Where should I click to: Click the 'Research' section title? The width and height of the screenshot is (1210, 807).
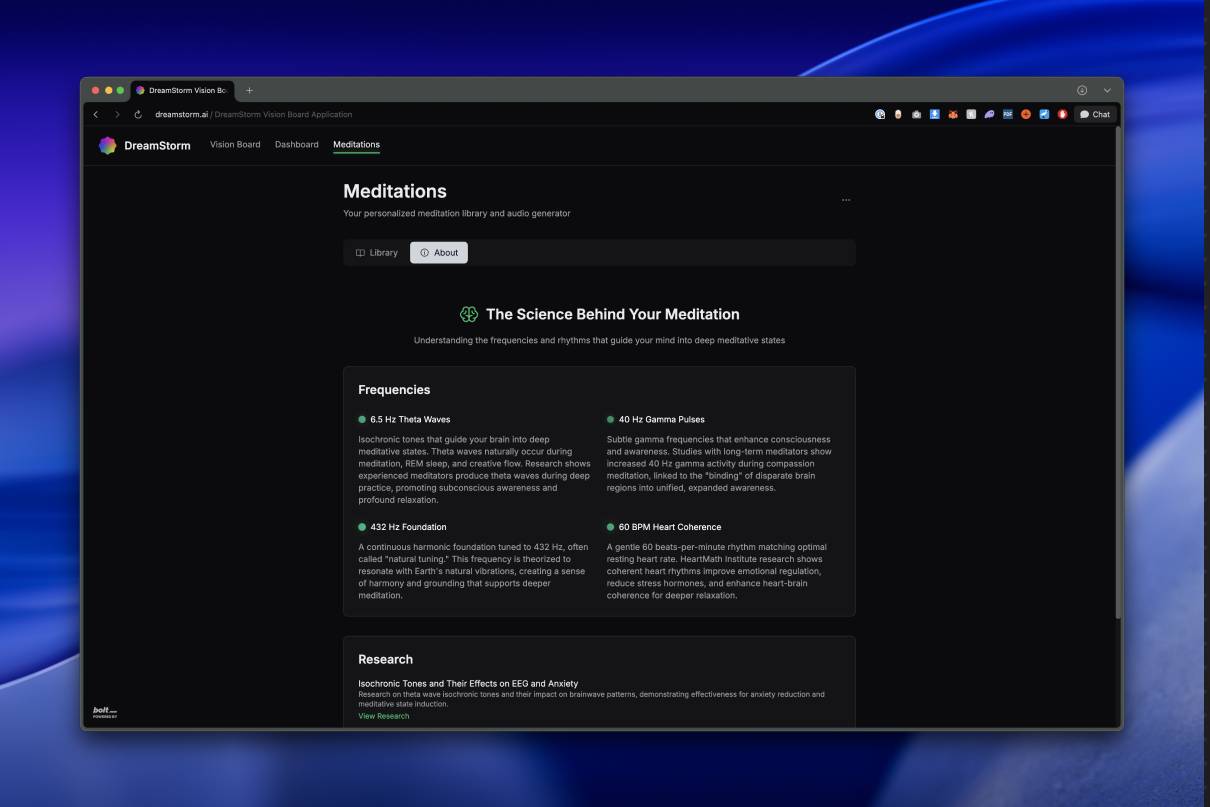coord(386,659)
